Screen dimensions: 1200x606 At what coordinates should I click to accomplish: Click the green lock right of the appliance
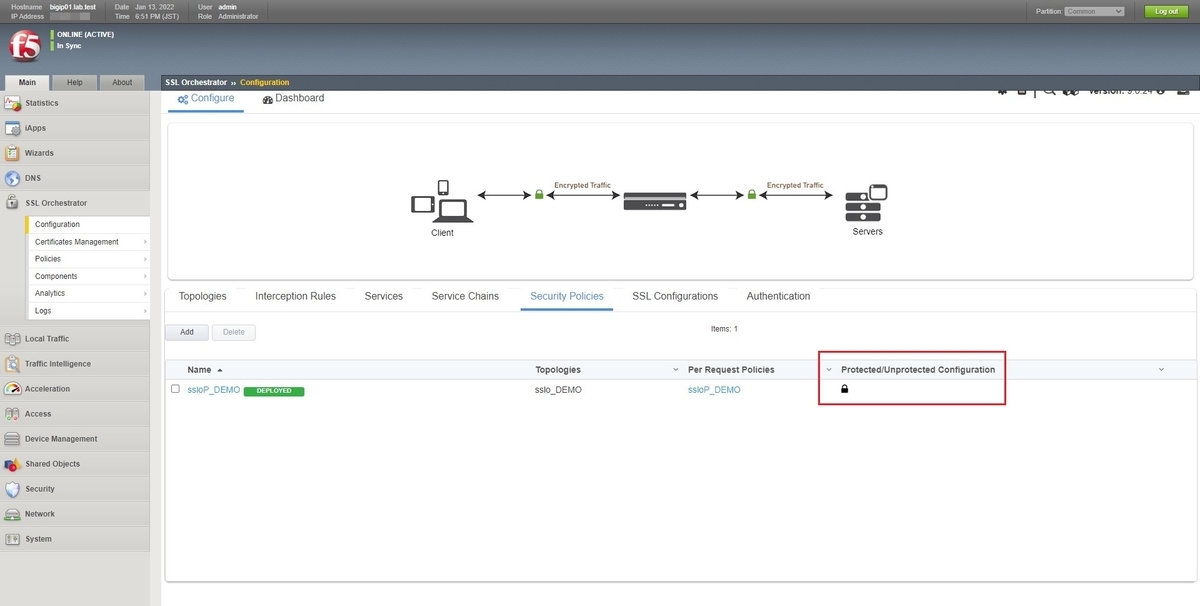(x=752, y=195)
